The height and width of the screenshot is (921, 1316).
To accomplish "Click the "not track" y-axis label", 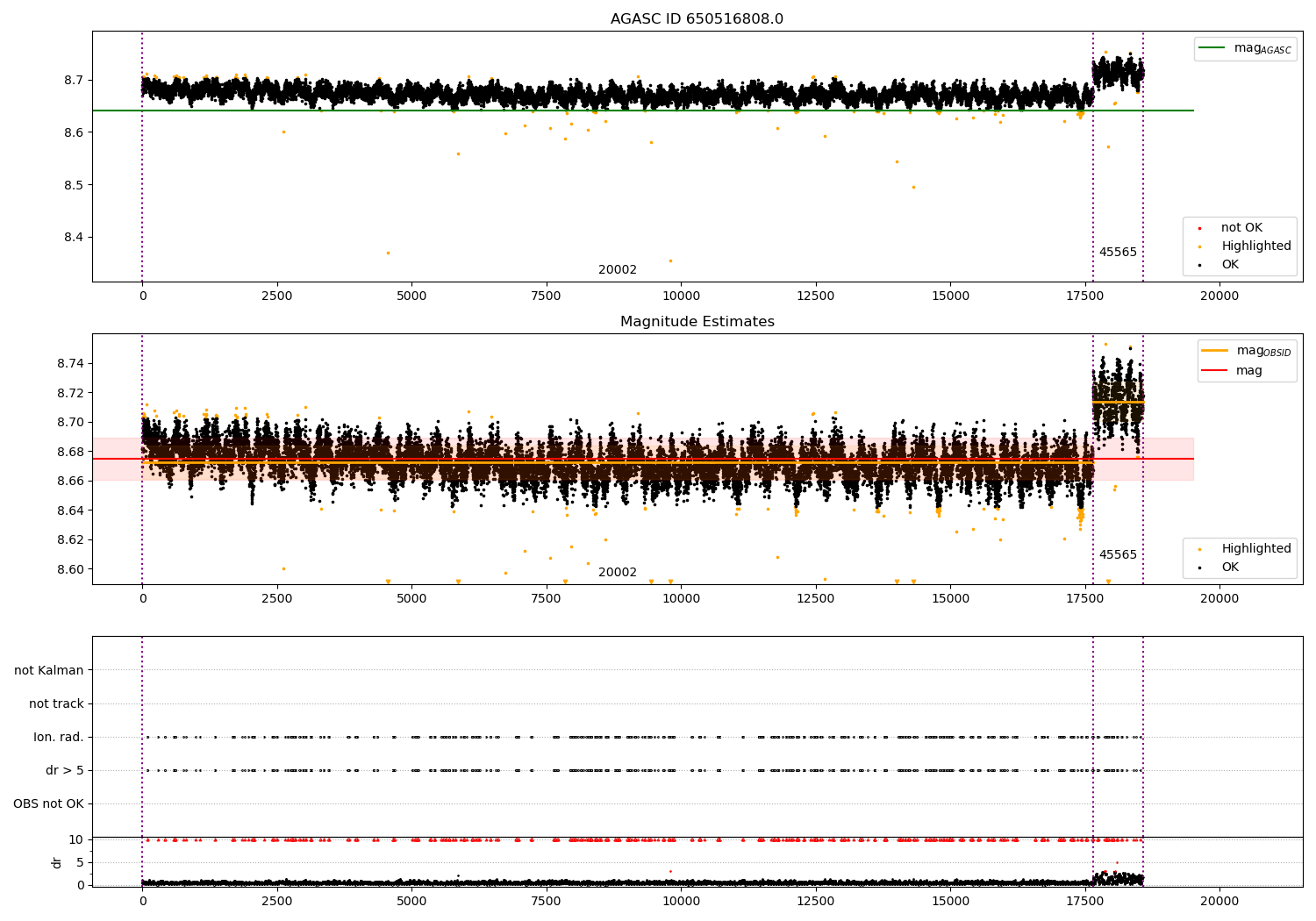I will click(56, 704).
